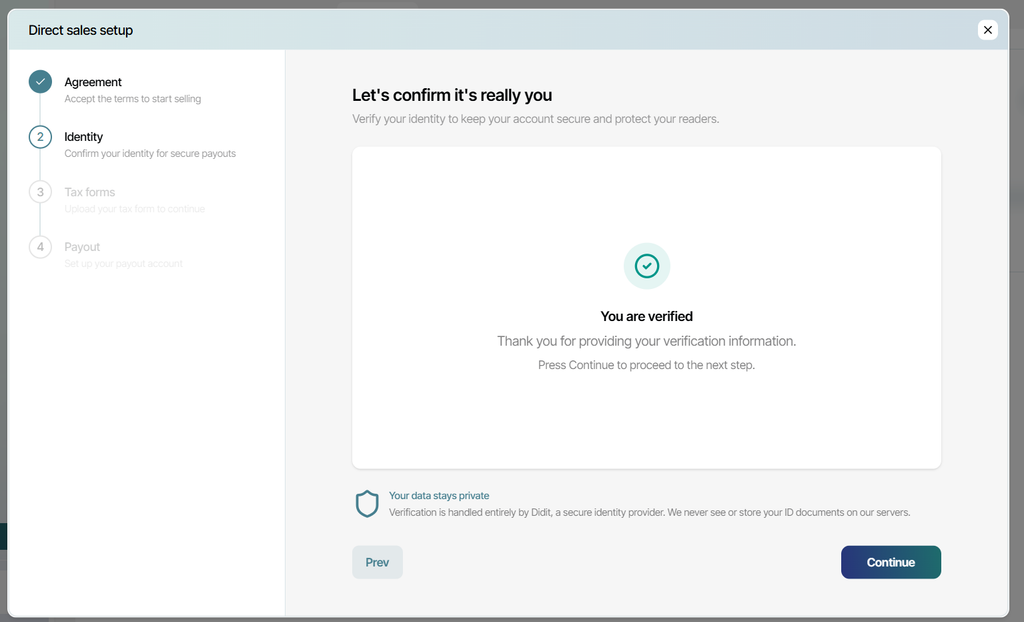Viewport: 1024px width, 622px height.
Task: Click 'Direct sales setup' dialog title
Action: pos(80,30)
